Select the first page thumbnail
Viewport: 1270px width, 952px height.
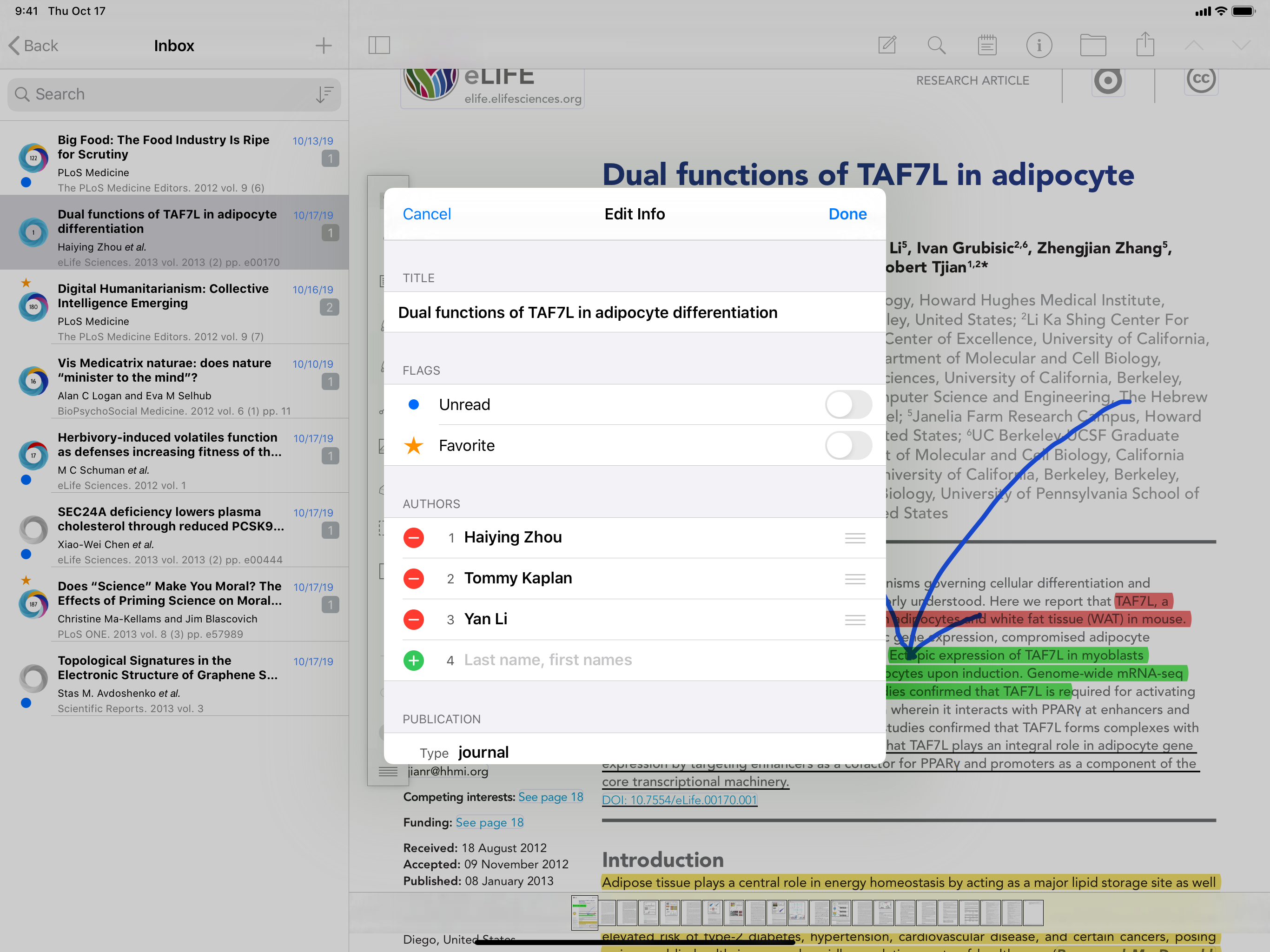[x=584, y=913]
